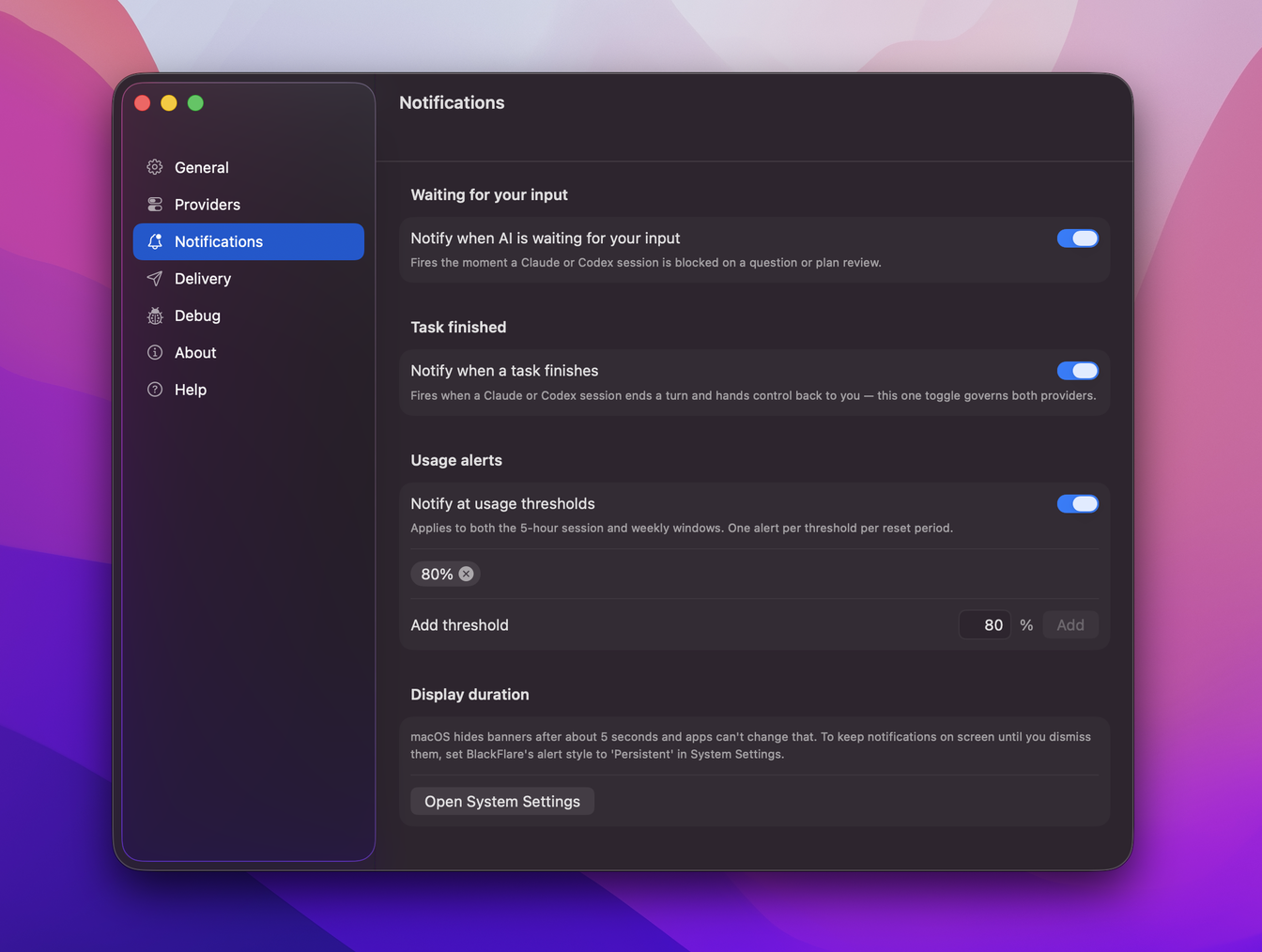Screen dimensions: 1262x952
Task: Switch to the Providers section
Action: coord(249,205)
